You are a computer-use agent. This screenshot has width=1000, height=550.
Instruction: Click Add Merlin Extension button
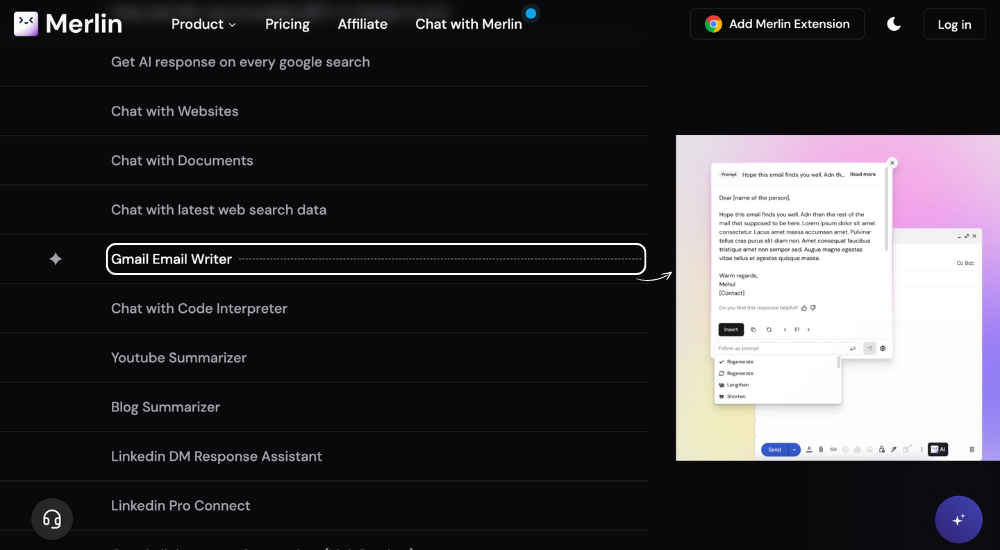coord(777,24)
